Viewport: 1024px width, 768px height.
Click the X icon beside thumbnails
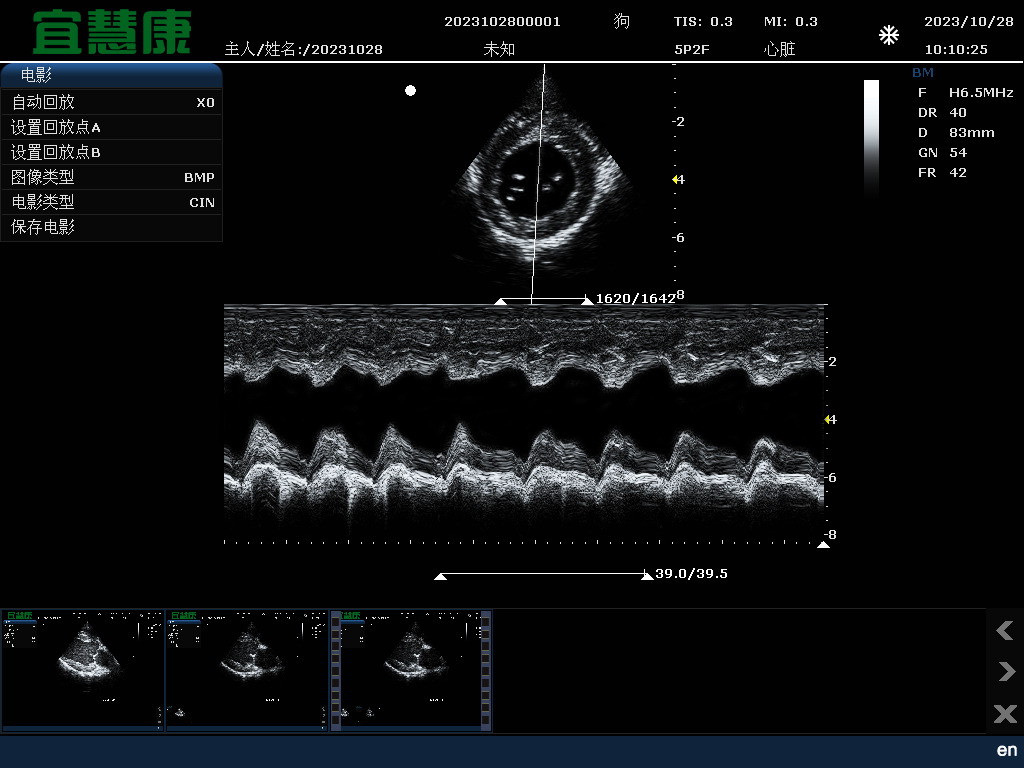click(1004, 713)
